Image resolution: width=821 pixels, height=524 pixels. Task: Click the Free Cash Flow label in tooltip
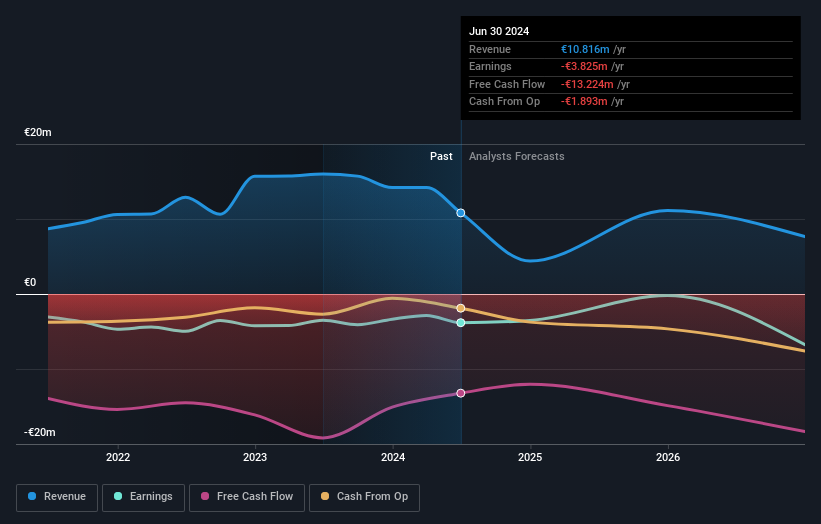(x=507, y=84)
